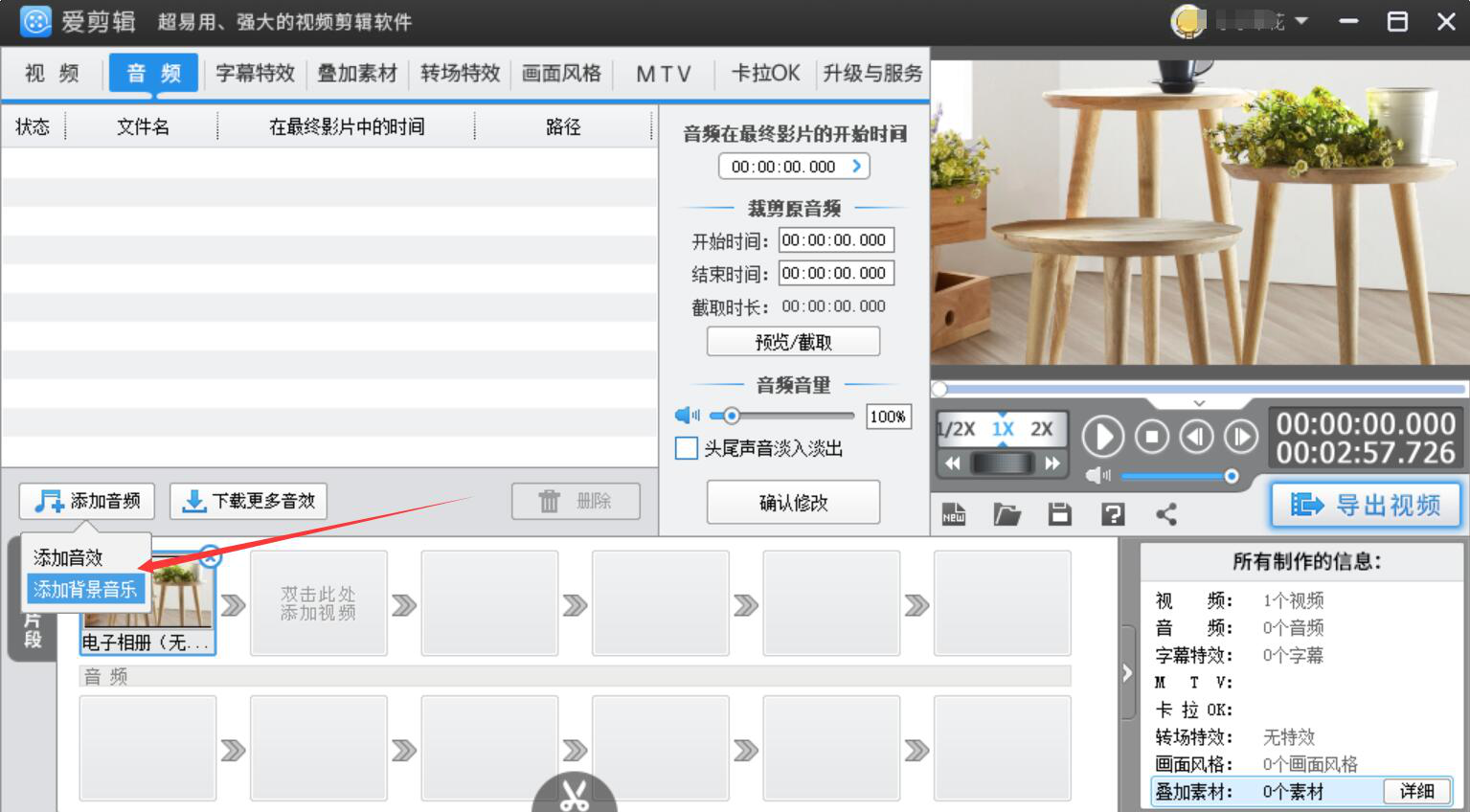Click the 导出视频 button
The width and height of the screenshot is (1470, 812).
point(1366,505)
